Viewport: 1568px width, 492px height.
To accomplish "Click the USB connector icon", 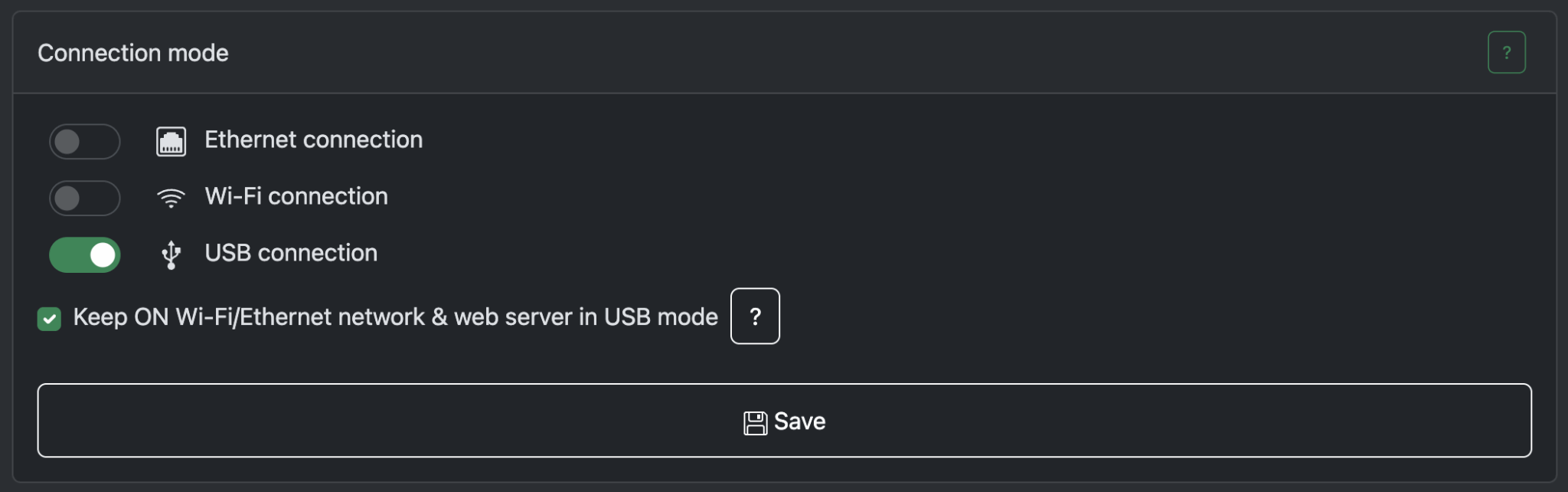I will [171, 254].
